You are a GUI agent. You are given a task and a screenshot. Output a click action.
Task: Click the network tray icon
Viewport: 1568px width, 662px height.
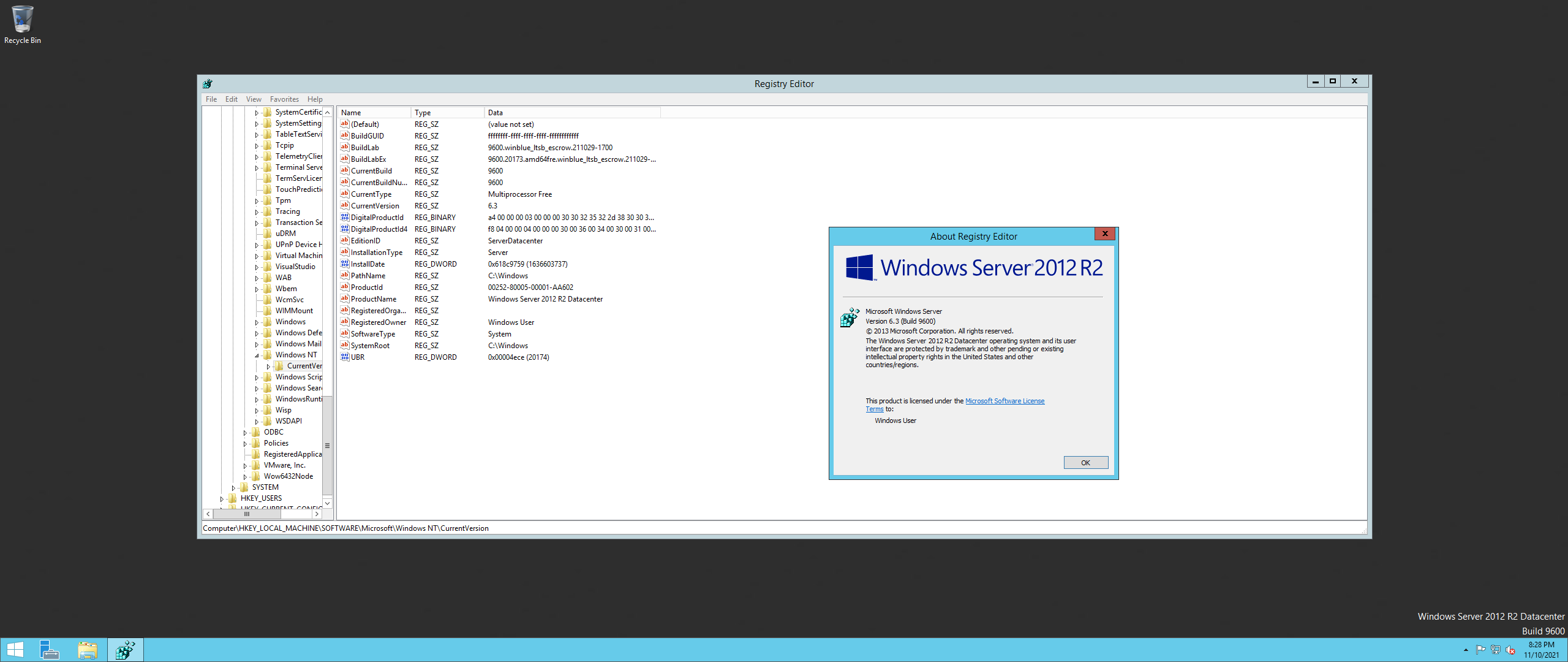pos(1496,650)
